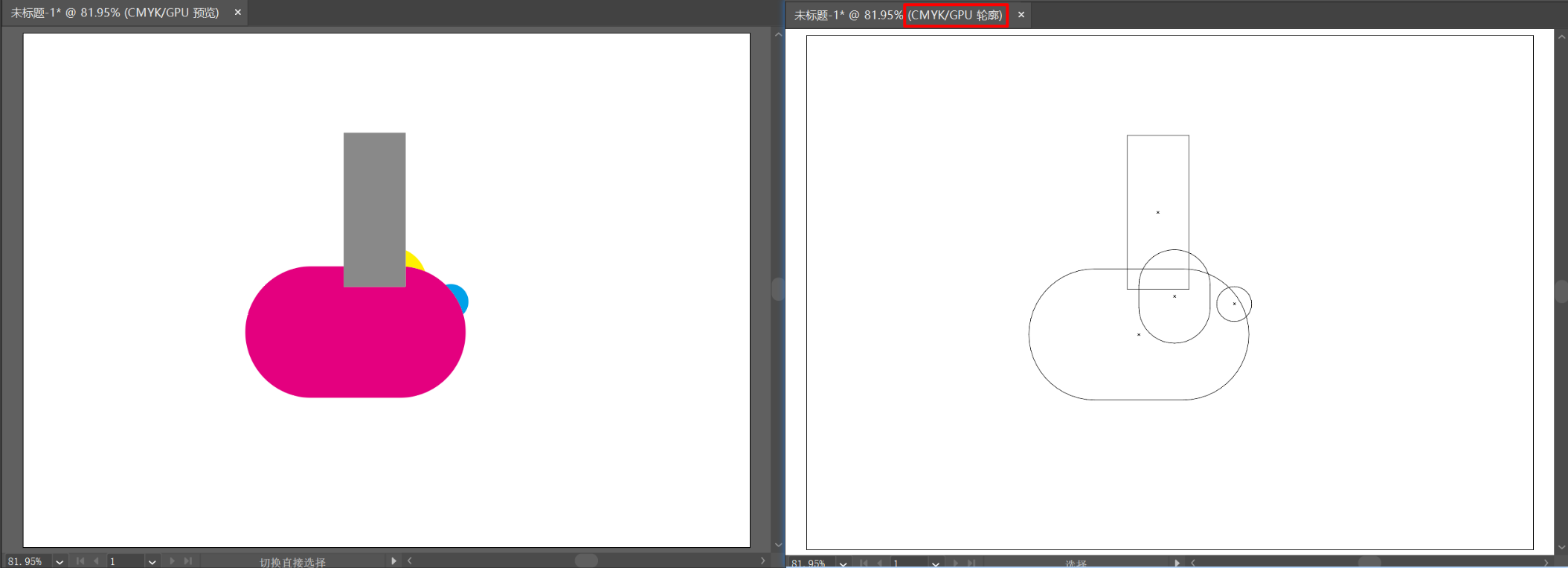1568x568 pixels.
Task: Click horizontal scrollbar thumb in preview window
Action: point(586,561)
